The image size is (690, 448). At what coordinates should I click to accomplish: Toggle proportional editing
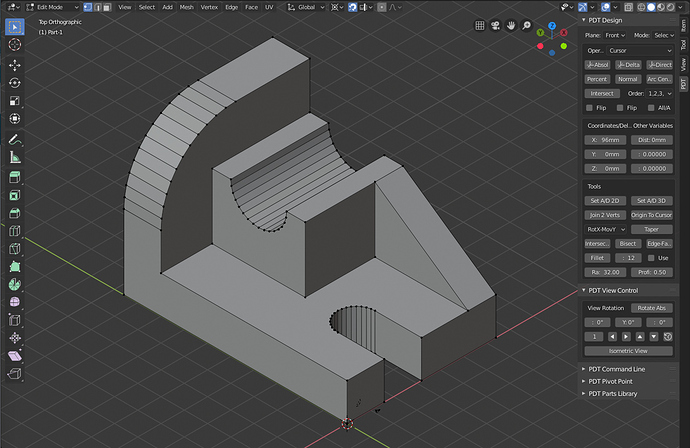tap(382, 7)
